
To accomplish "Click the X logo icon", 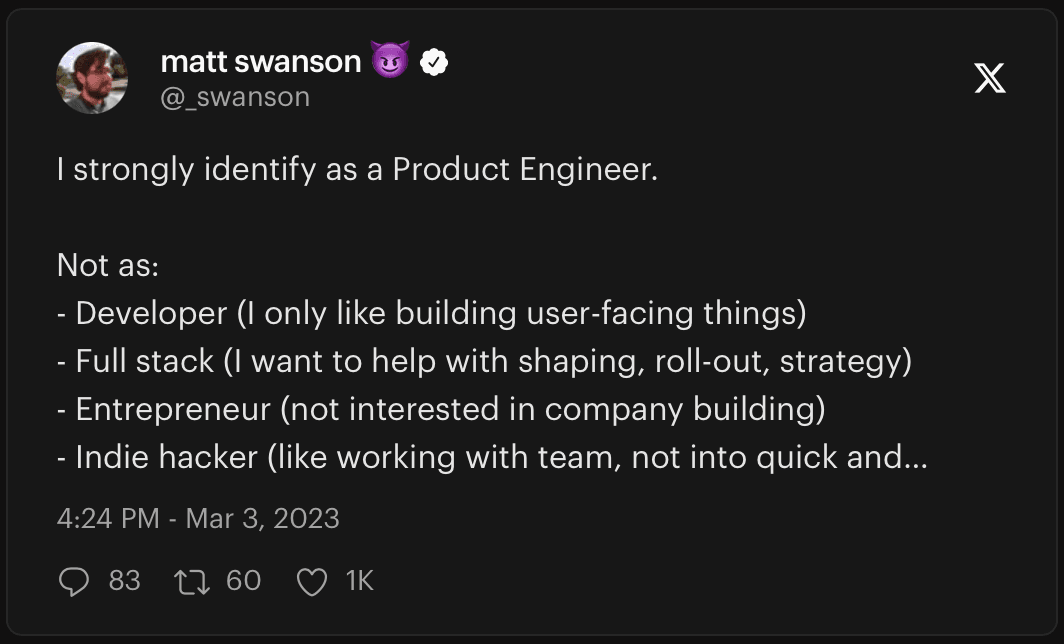I will pos(990,78).
